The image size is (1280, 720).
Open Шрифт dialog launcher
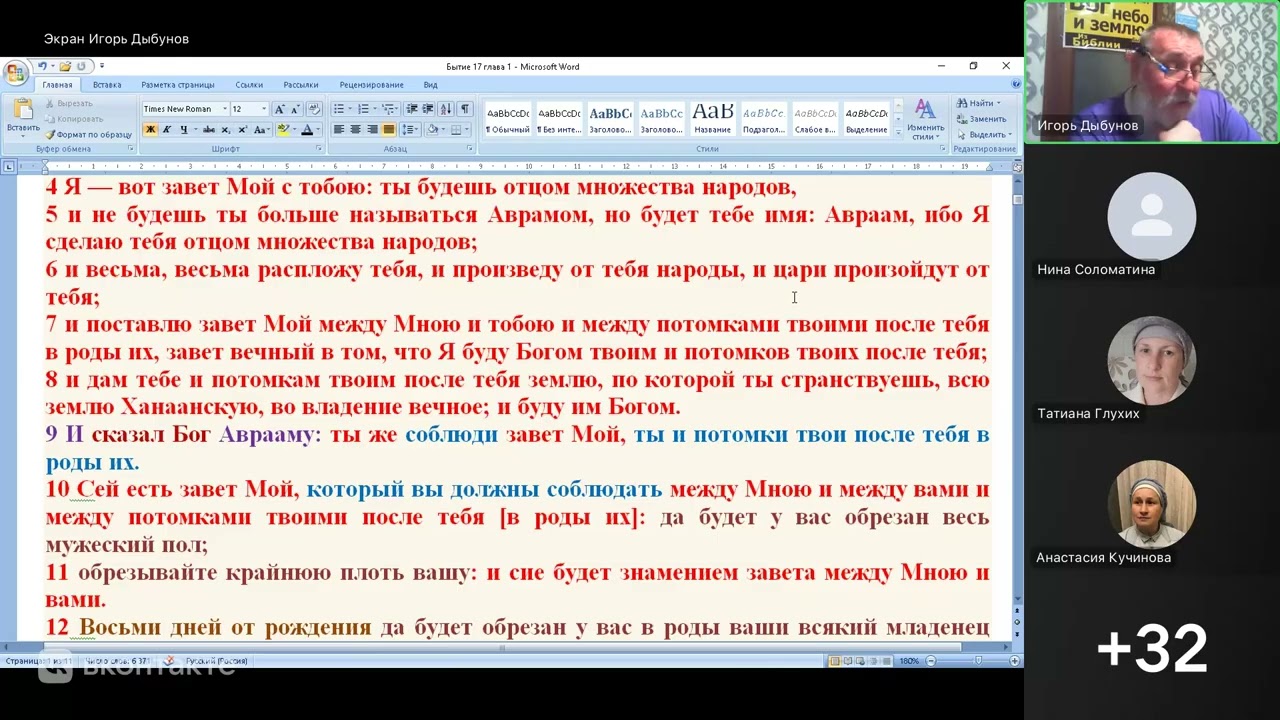[x=319, y=149]
